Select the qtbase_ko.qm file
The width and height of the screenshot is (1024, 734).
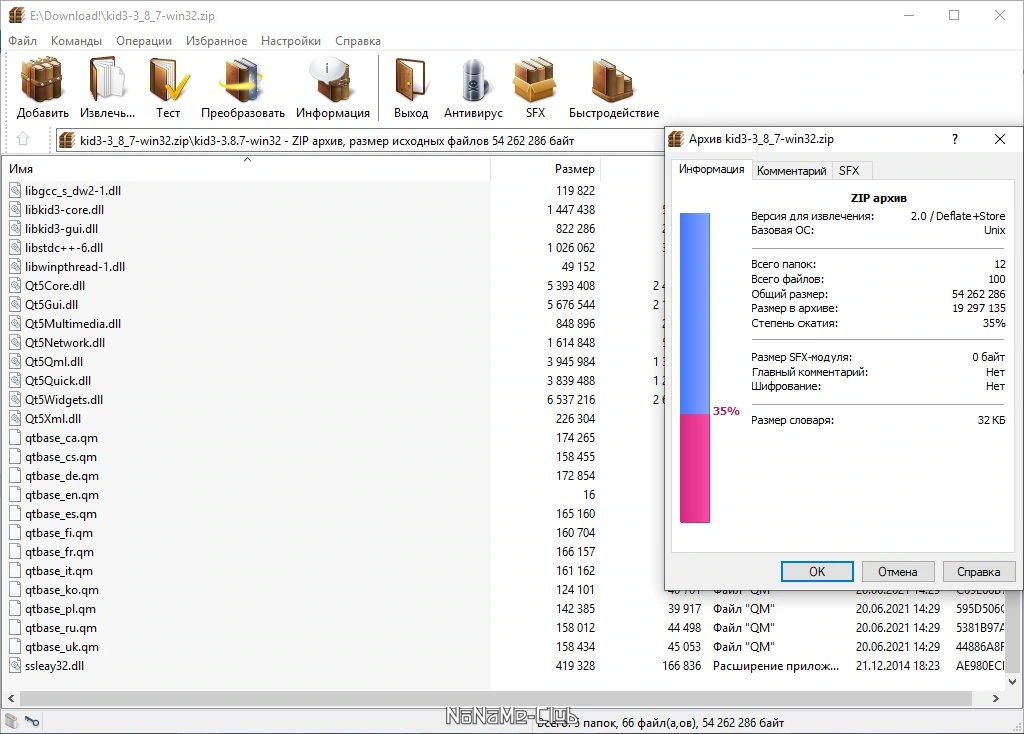click(x=62, y=589)
